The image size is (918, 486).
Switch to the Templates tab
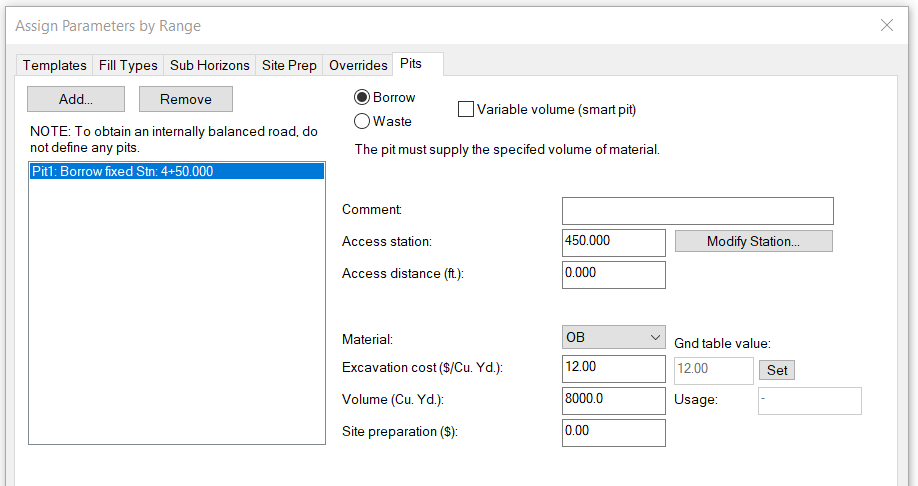click(55, 65)
